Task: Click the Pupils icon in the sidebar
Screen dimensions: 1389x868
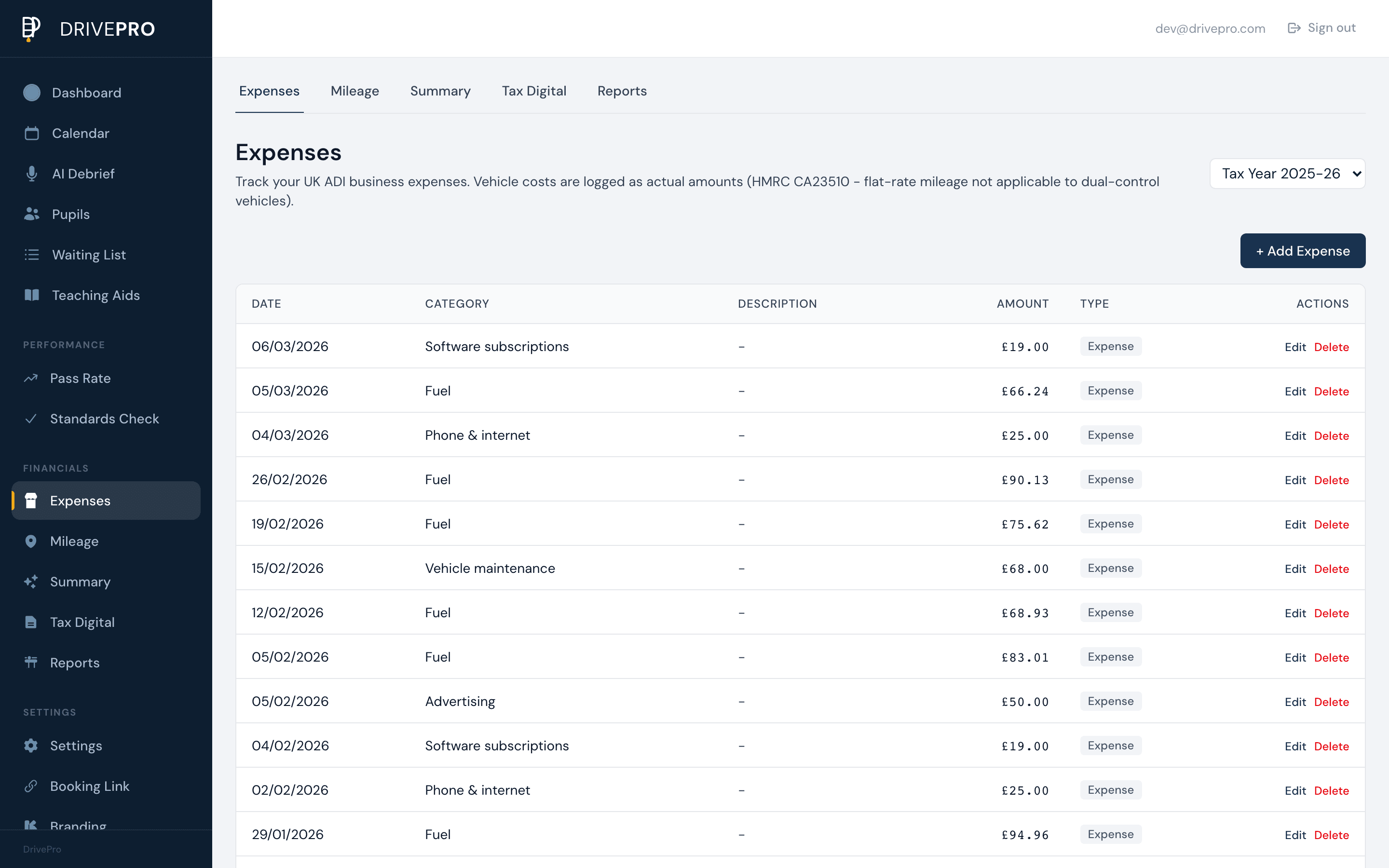Action: (x=31, y=214)
